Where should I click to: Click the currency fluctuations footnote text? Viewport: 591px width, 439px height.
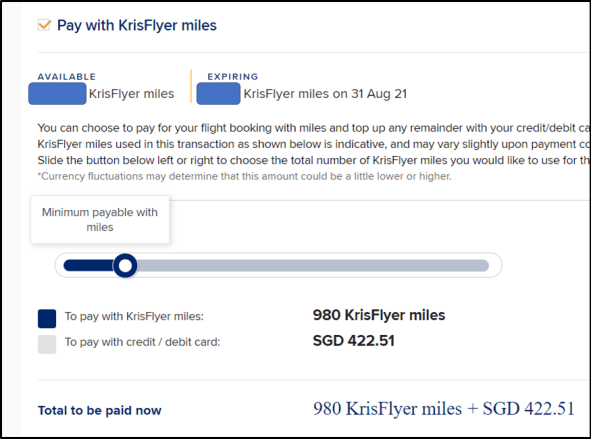coord(245,176)
